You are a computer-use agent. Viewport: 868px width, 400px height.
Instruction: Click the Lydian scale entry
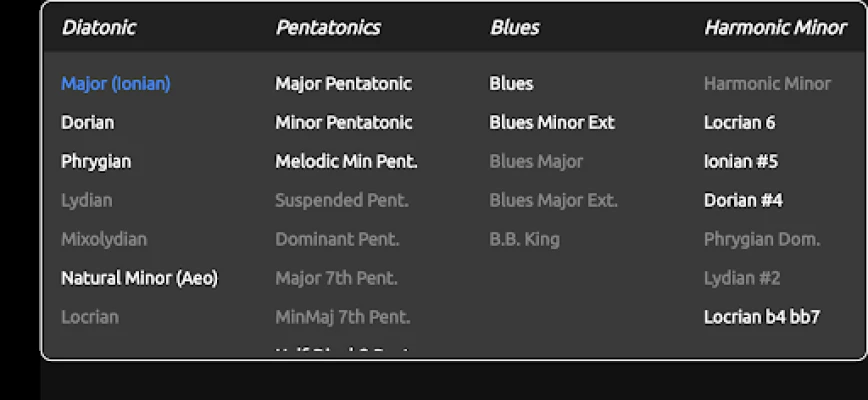click(x=87, y=201)
